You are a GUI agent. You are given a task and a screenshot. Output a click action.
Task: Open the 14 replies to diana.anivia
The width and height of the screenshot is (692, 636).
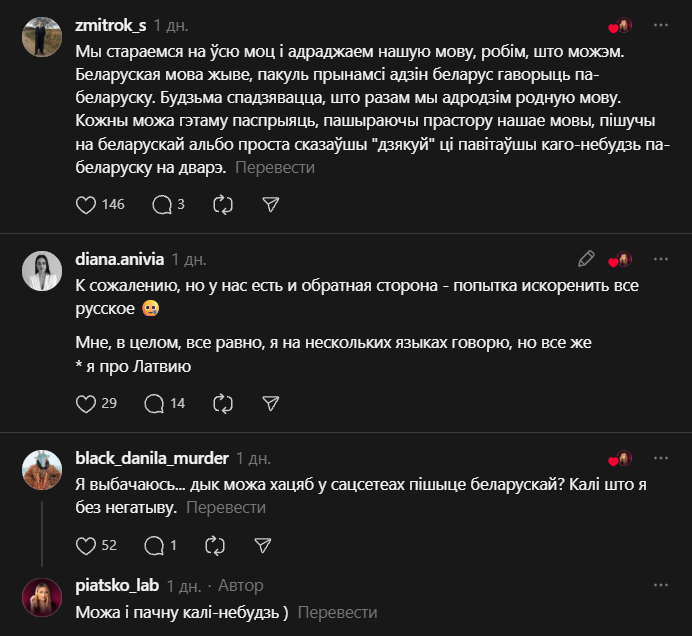[155, 403]
